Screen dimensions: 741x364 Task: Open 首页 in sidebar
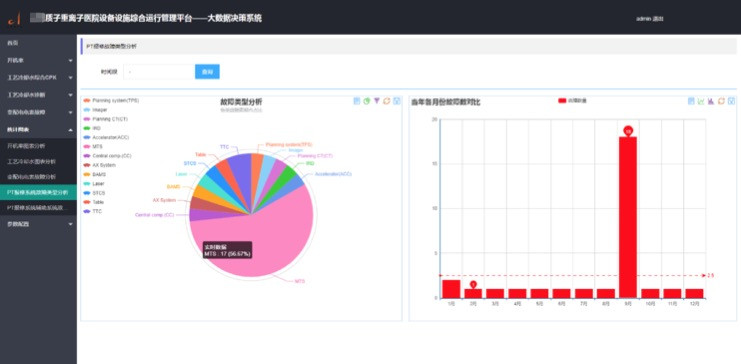point(38,43)
